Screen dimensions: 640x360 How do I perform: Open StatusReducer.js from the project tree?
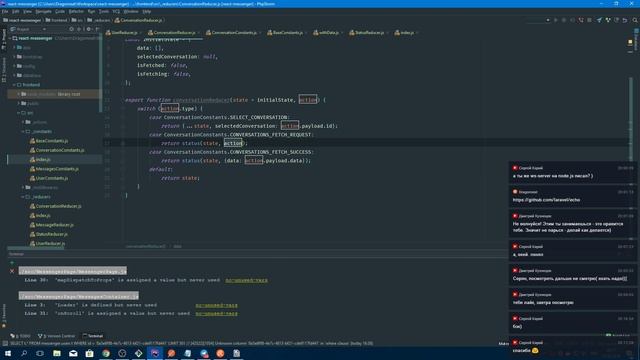tap(49, 234)
